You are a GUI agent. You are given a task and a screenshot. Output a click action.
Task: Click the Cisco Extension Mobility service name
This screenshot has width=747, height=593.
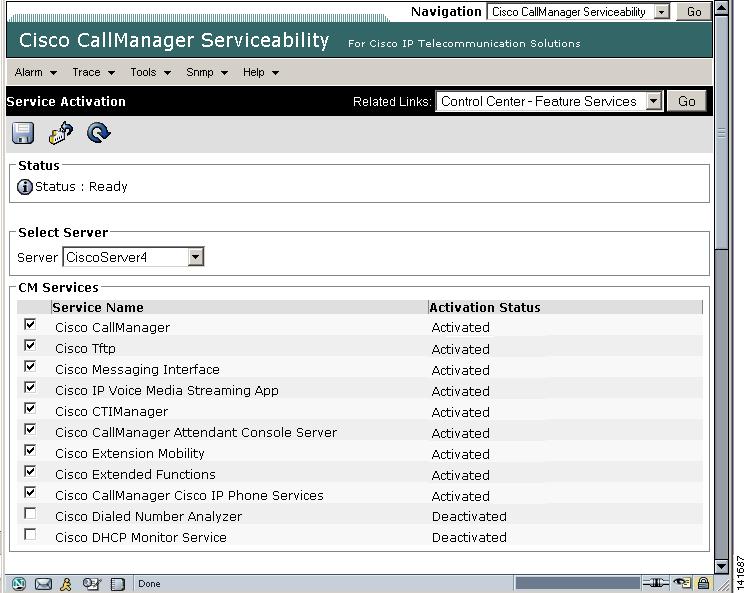pyautogui.click(x=130, y=453)
